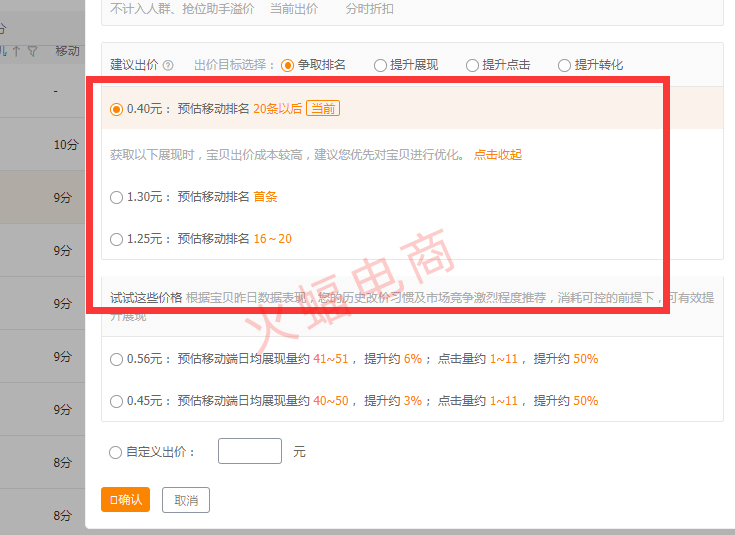The image size is (735, 535).
Task: Click the sort arrow icon in table header
Action: [x=16, y=51]
